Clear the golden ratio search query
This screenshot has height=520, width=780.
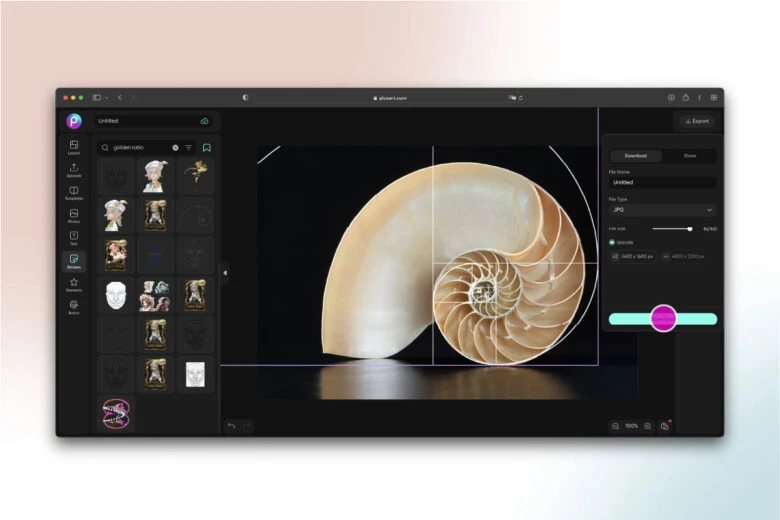coord(175,147)
